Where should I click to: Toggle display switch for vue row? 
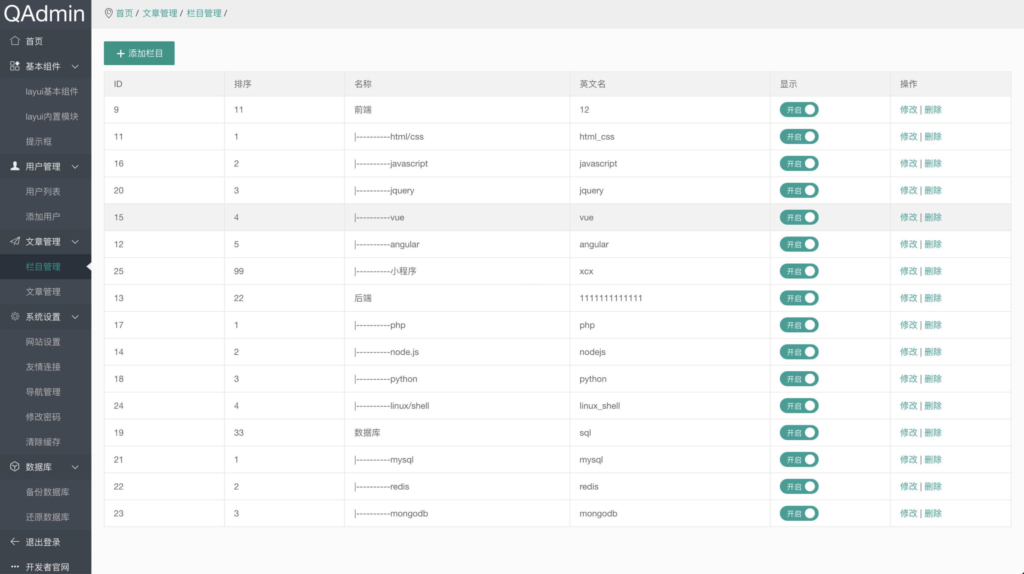click(x=799, y=217)
